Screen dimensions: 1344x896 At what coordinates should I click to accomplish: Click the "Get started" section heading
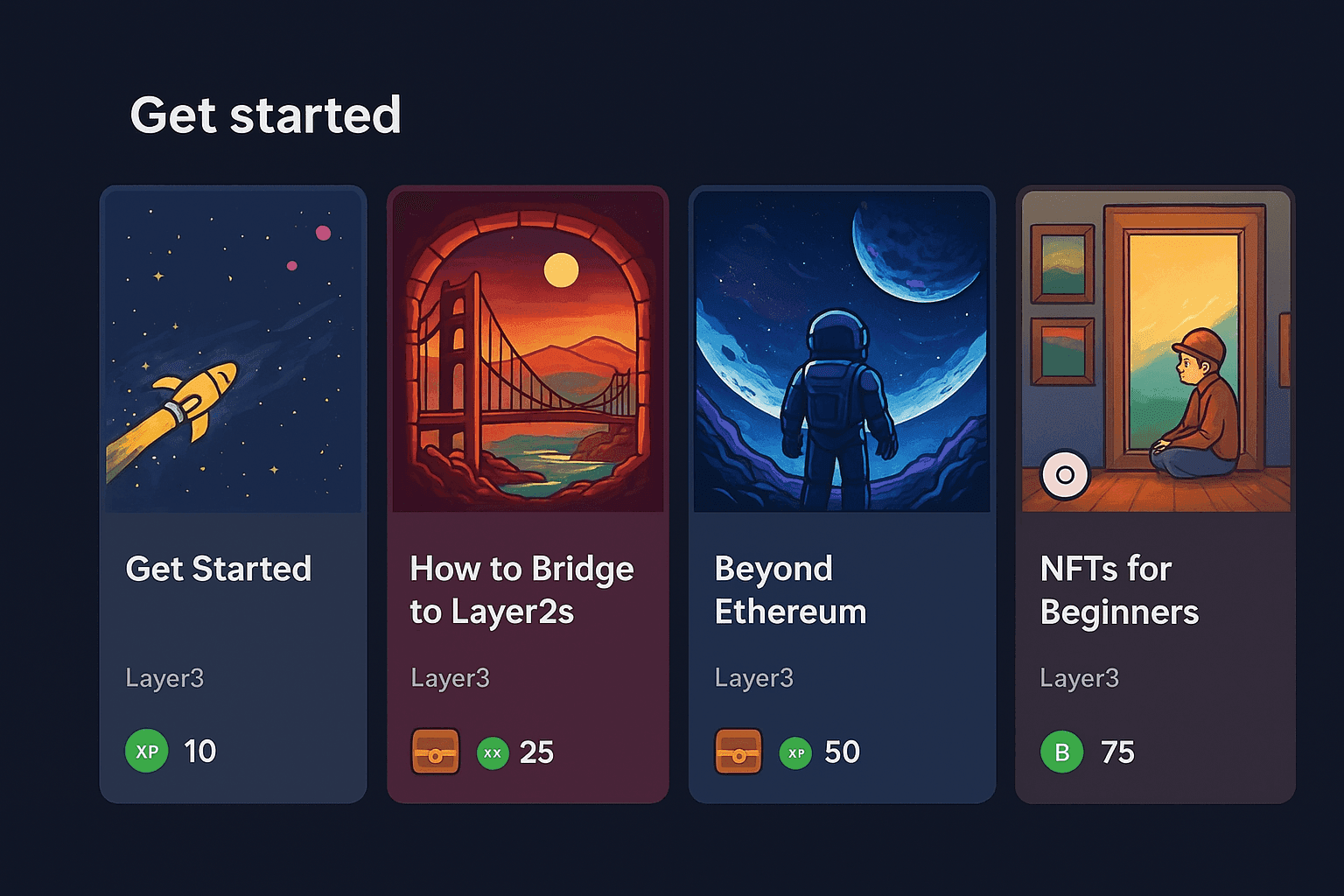[x=265, y=115]
